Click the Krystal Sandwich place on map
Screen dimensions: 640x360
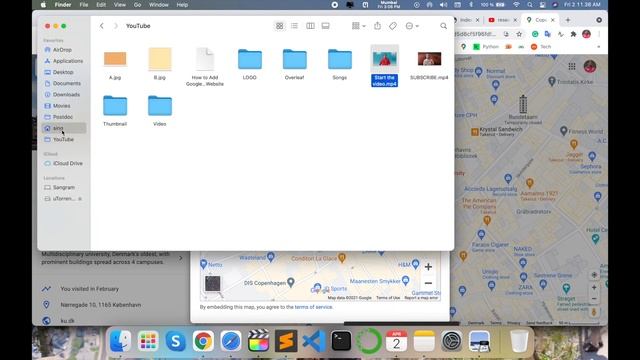(497, 131)
